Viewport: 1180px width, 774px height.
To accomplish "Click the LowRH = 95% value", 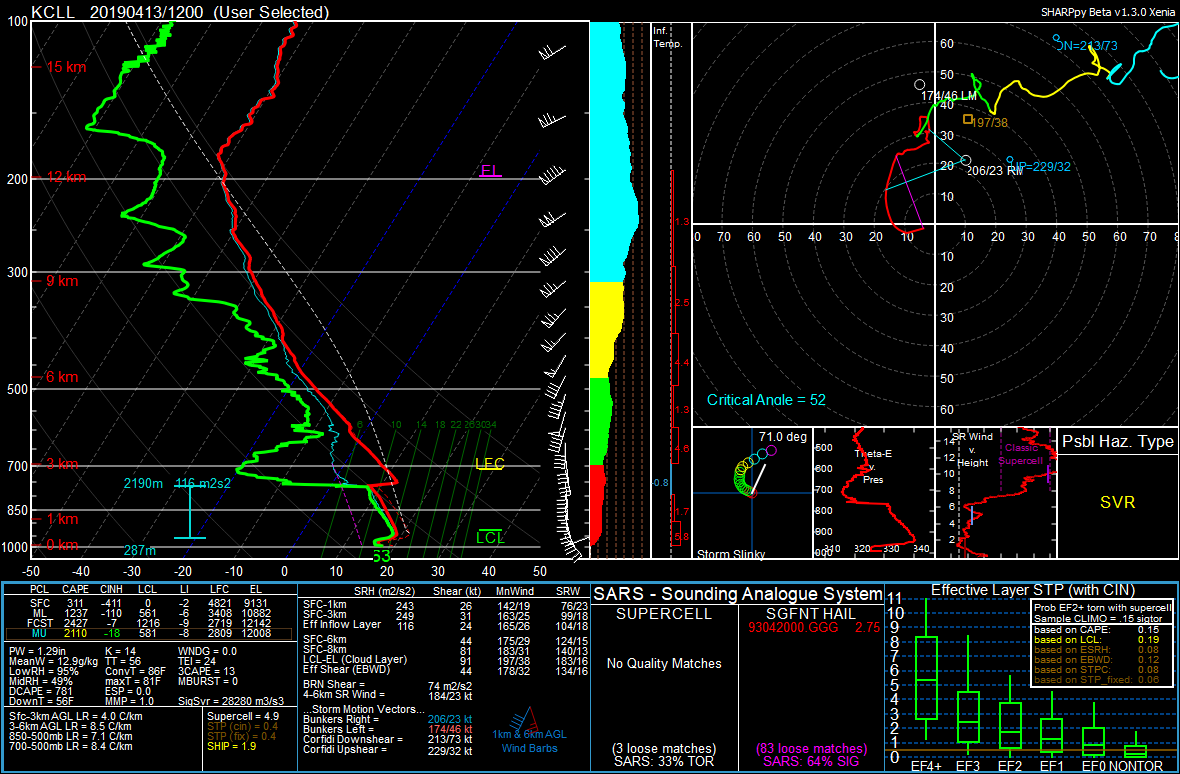I will point(44,669).
